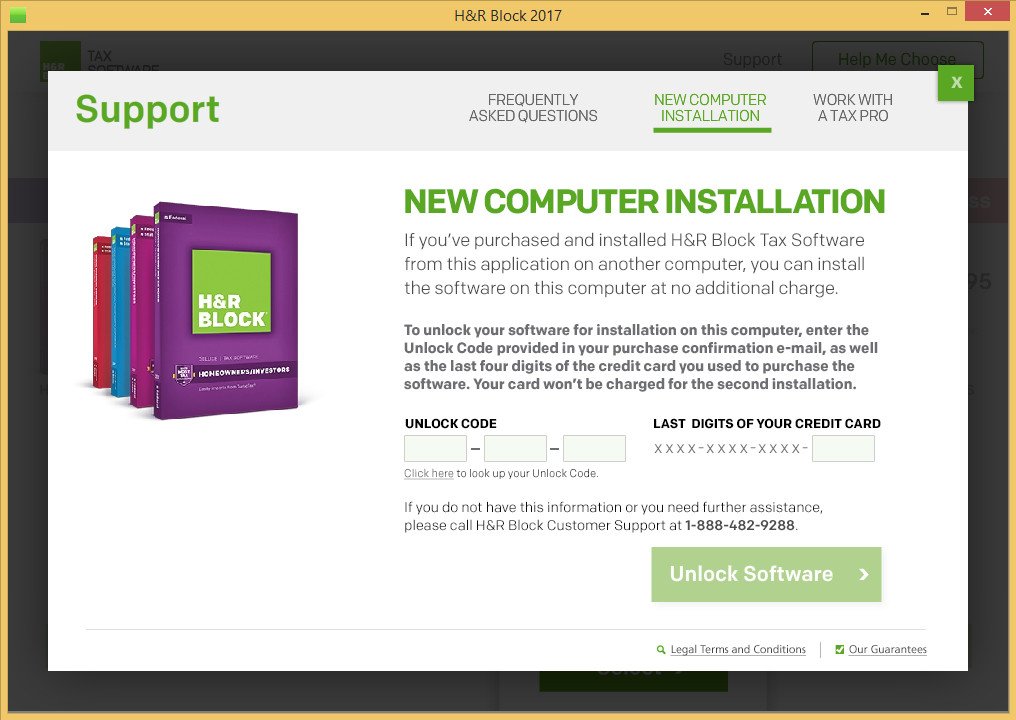Switch to Work With a Tax Pro tab
1016x720 pixels.
click(853, 108)
